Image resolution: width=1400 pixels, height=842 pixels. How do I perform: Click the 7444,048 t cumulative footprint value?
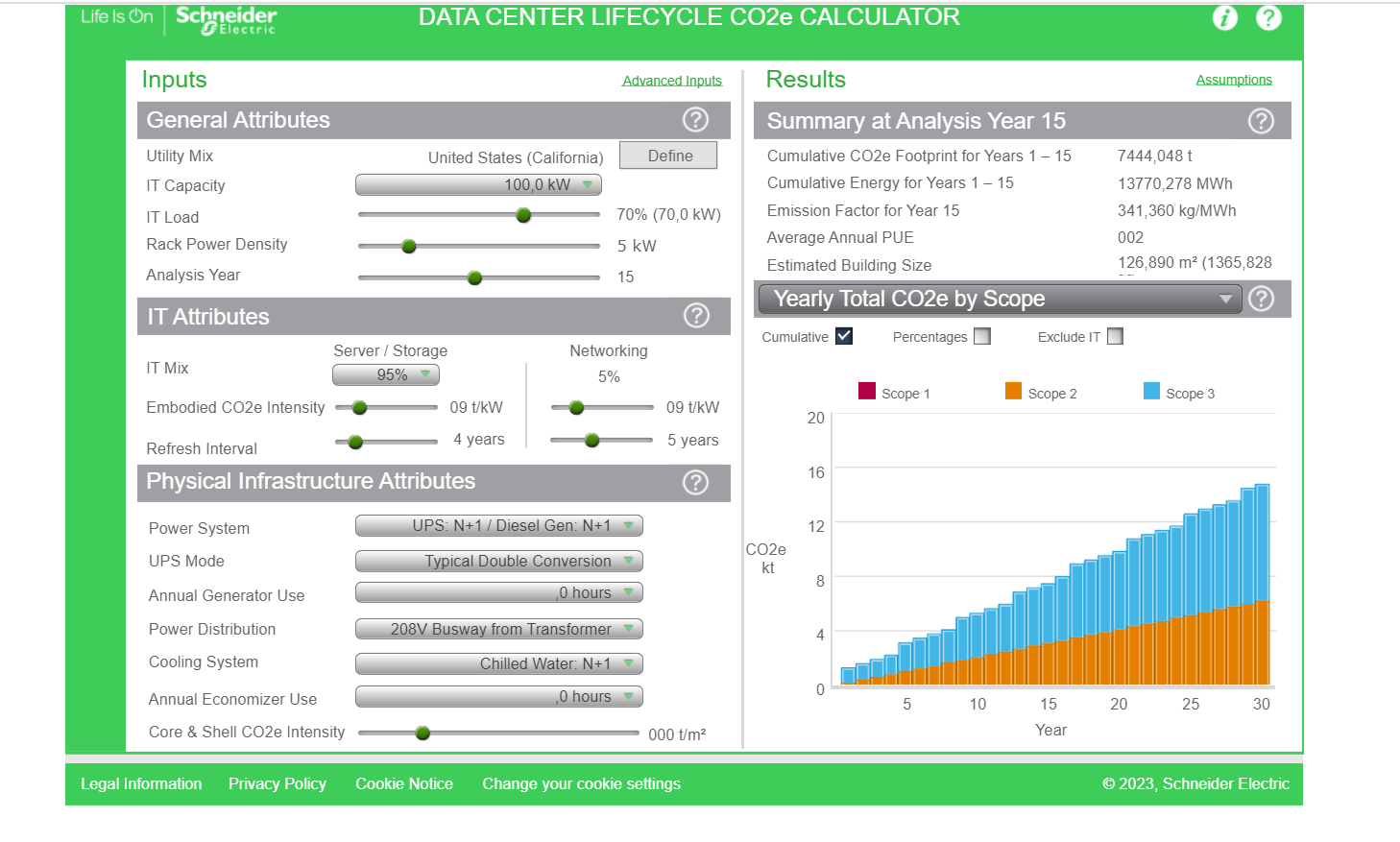point(1155,156)
